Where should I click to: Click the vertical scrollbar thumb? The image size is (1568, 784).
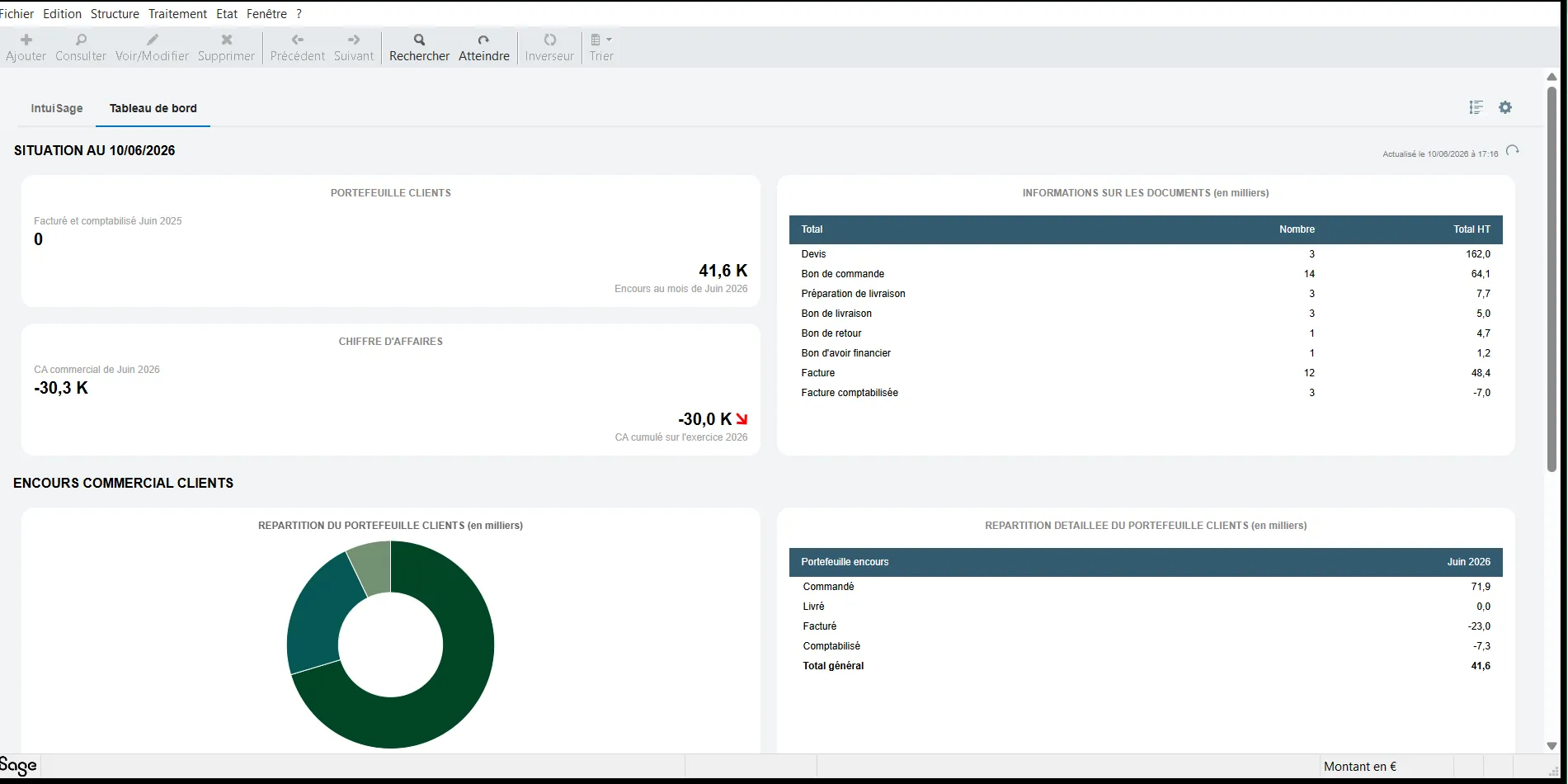point(1552,279)
